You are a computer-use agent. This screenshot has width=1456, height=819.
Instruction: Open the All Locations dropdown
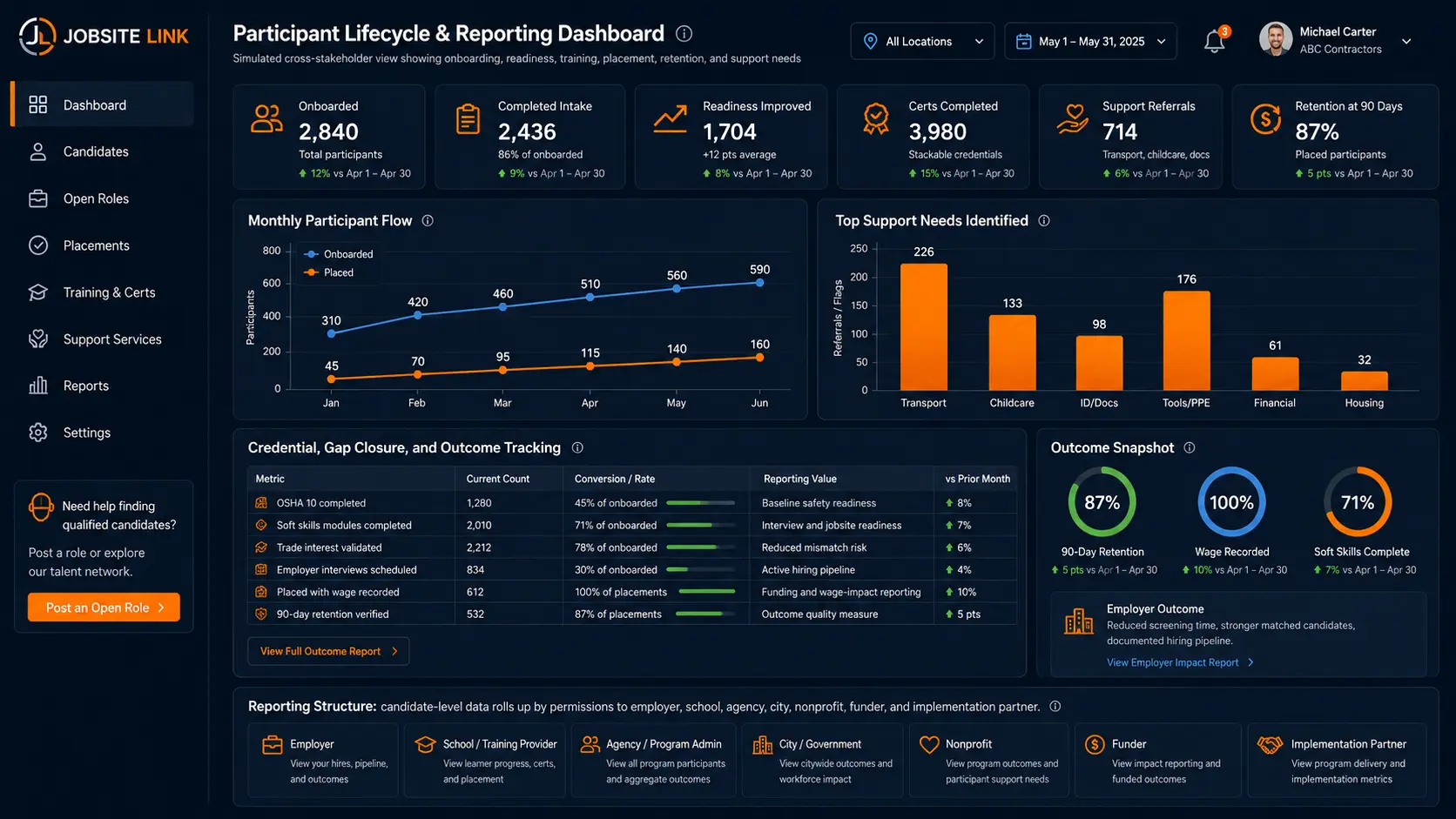coord(922,41)
